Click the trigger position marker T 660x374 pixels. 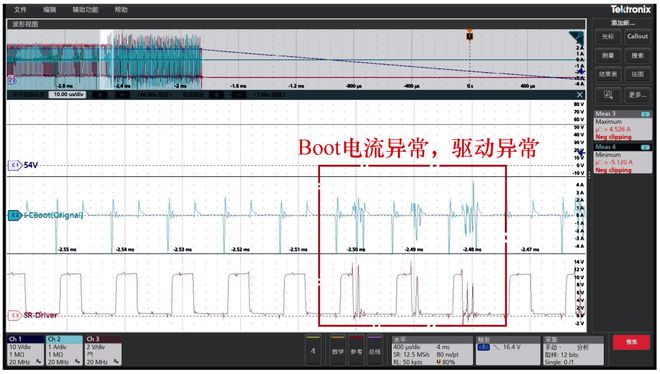pos(470,36)
